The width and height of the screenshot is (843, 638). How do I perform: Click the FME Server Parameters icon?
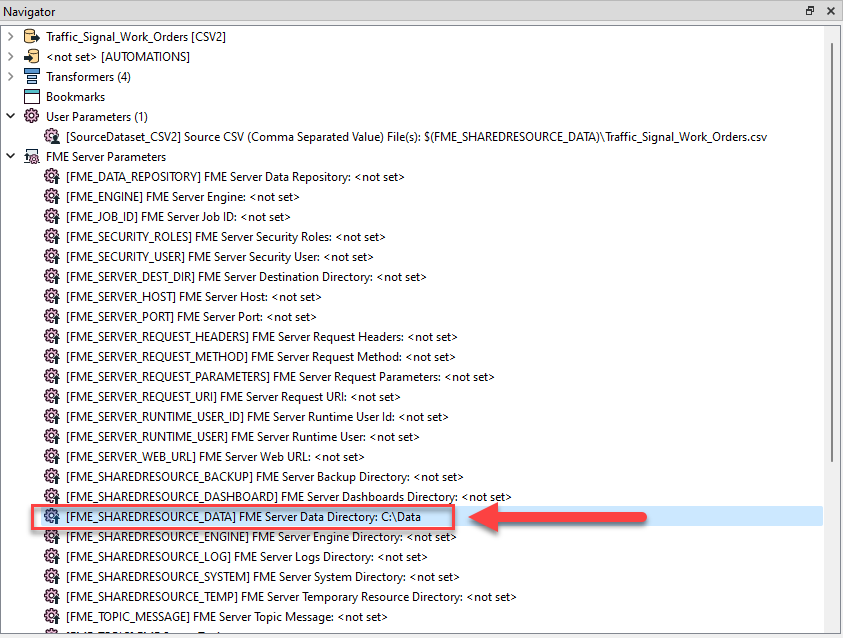[32, 157]
